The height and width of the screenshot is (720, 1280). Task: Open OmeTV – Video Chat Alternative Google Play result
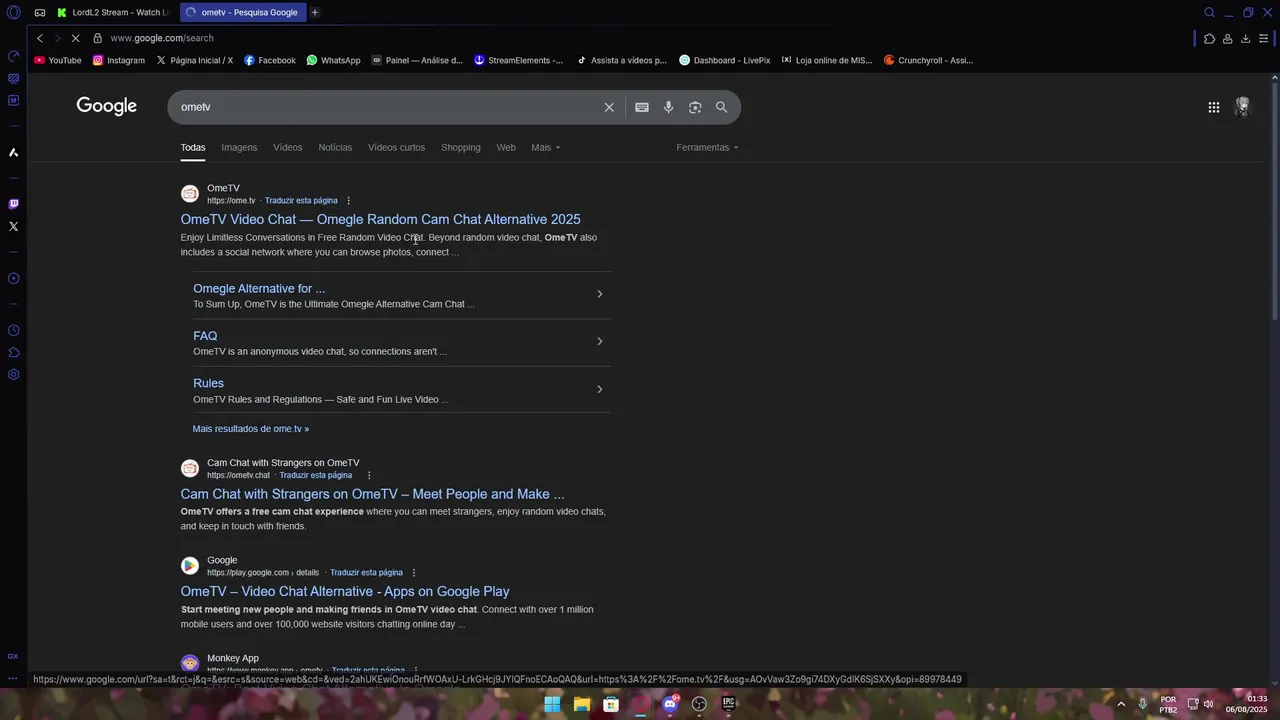point(345,591)
